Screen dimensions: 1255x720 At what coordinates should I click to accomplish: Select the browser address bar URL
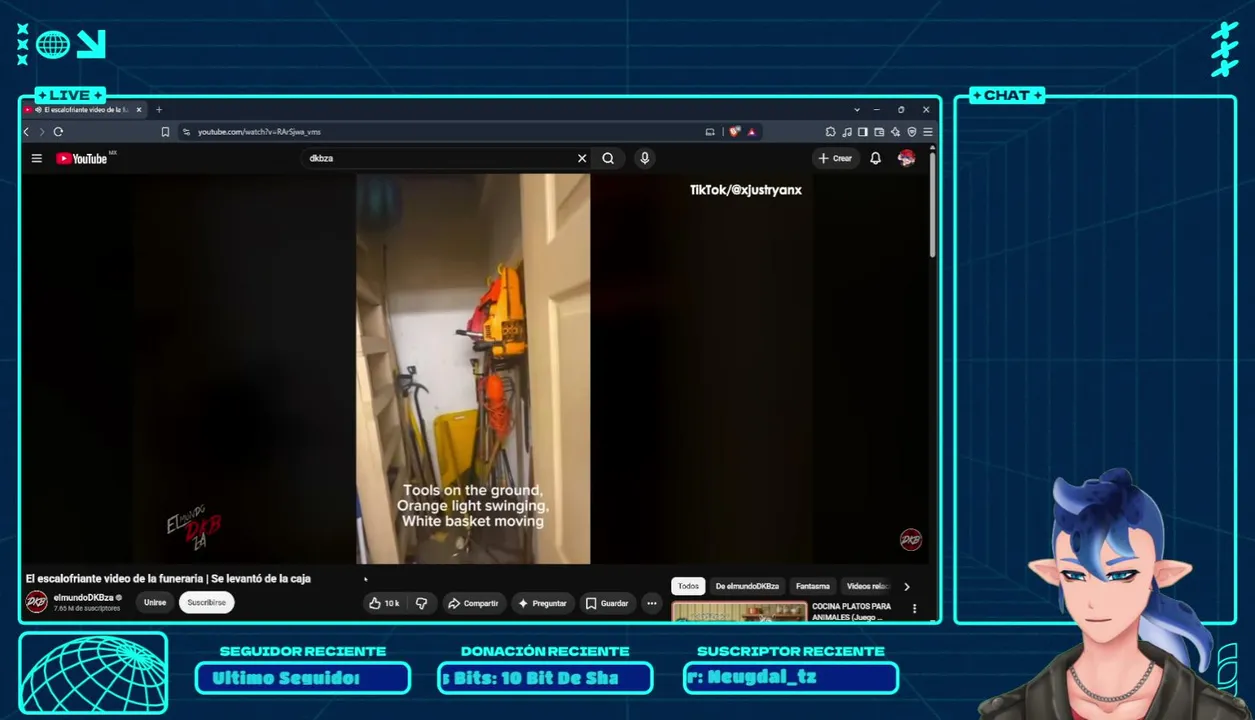click(259, 132)
